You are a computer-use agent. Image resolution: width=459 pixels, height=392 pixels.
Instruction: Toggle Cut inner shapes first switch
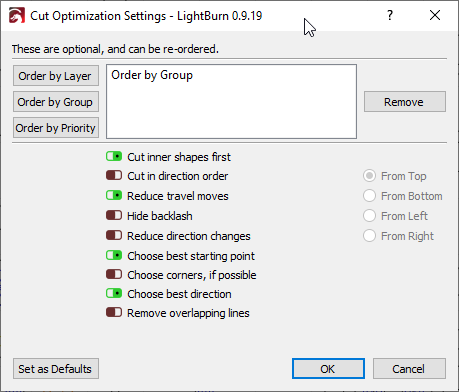(114, 156)
